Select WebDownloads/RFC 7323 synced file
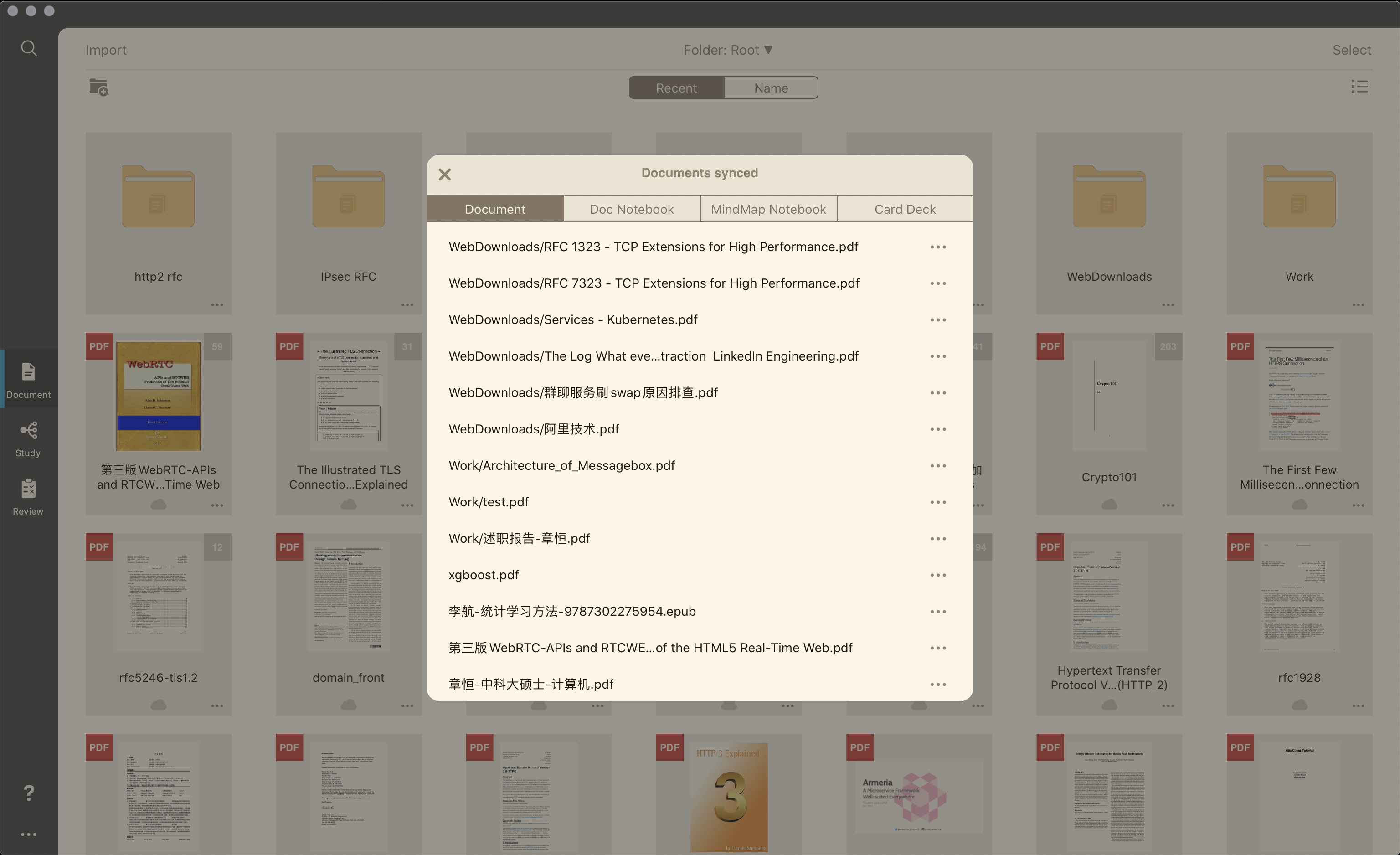Screen dimensions: 1400x855 (x=654, y=283)
